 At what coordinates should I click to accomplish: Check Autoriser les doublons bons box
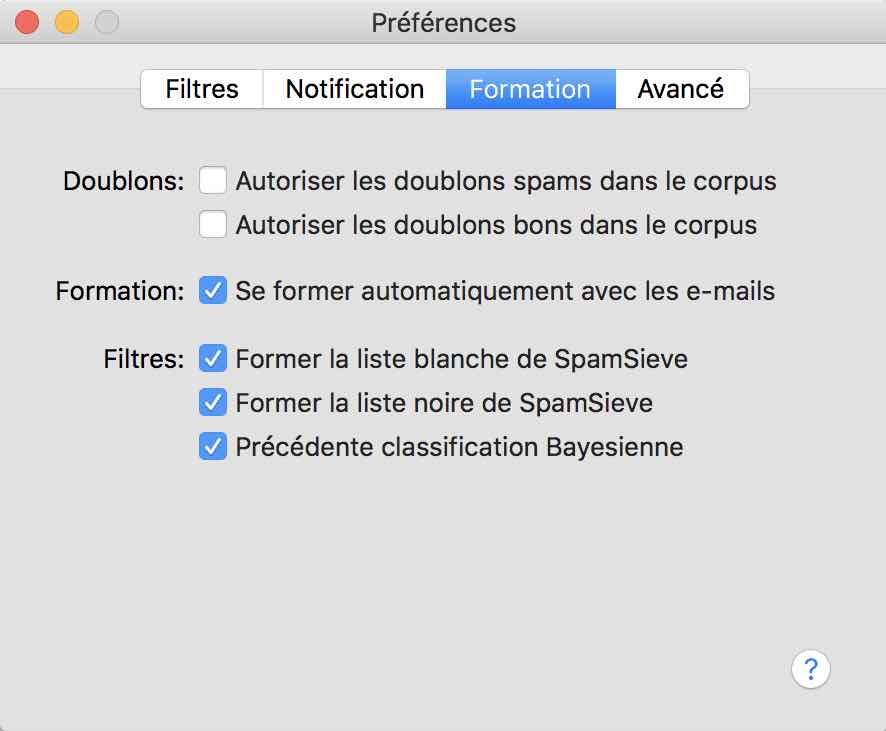point(213,224)
